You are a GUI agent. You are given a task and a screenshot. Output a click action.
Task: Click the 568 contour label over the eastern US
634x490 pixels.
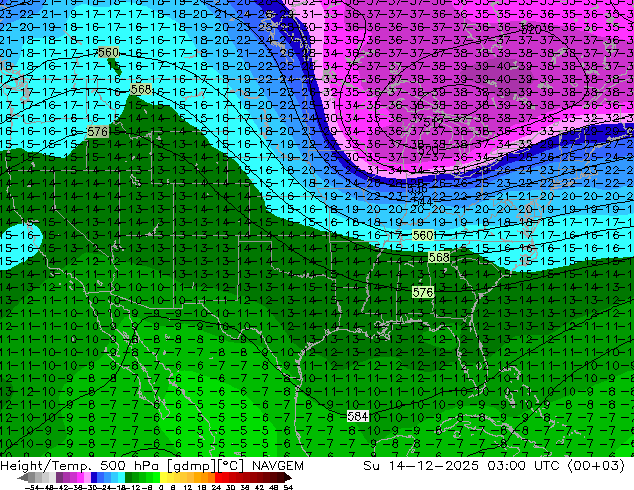[439, 257]
